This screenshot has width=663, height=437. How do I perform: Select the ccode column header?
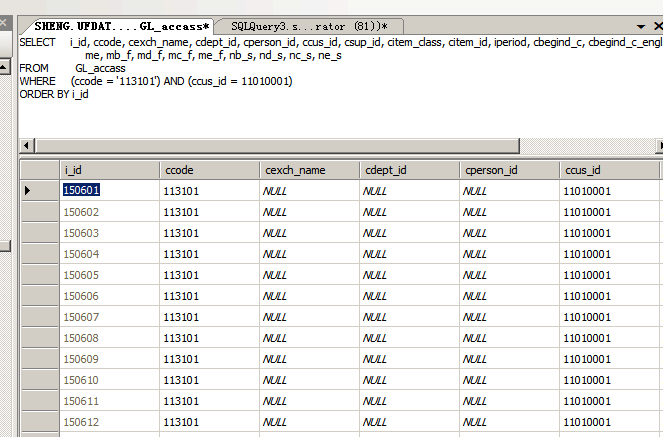(209, 170)
